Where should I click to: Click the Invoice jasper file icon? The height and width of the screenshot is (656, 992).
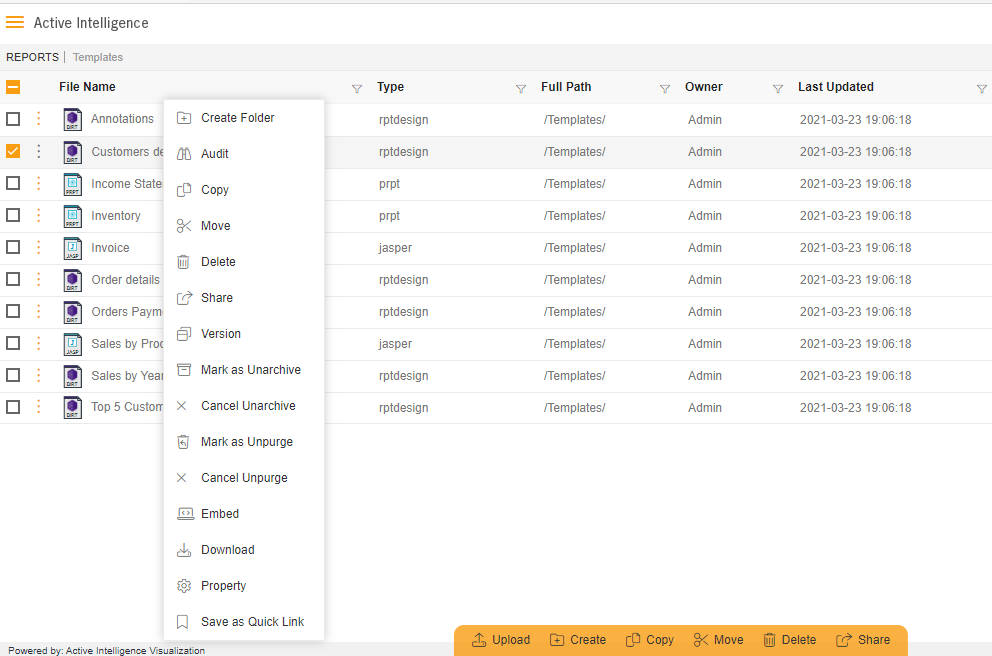(x=73, y=248)
